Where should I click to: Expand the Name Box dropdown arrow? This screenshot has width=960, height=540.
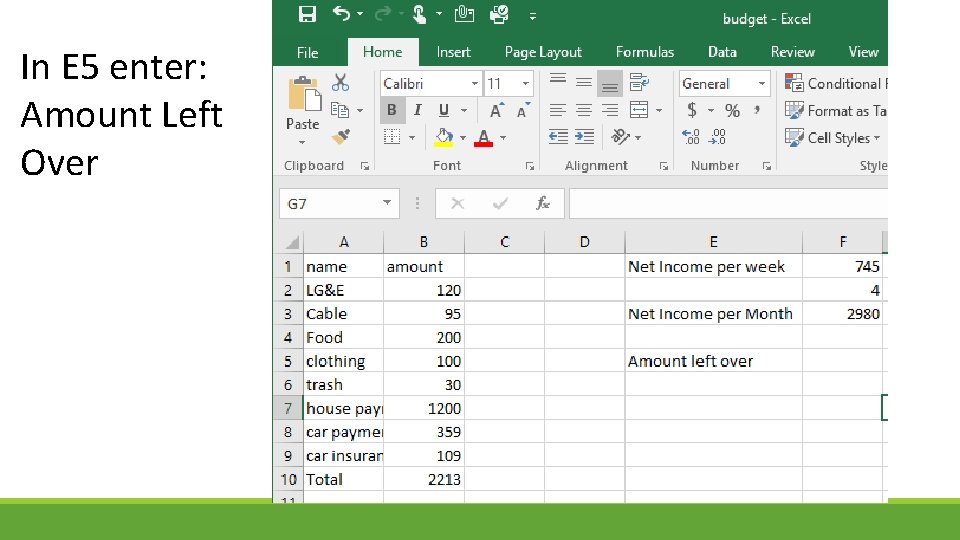[387, 203]
